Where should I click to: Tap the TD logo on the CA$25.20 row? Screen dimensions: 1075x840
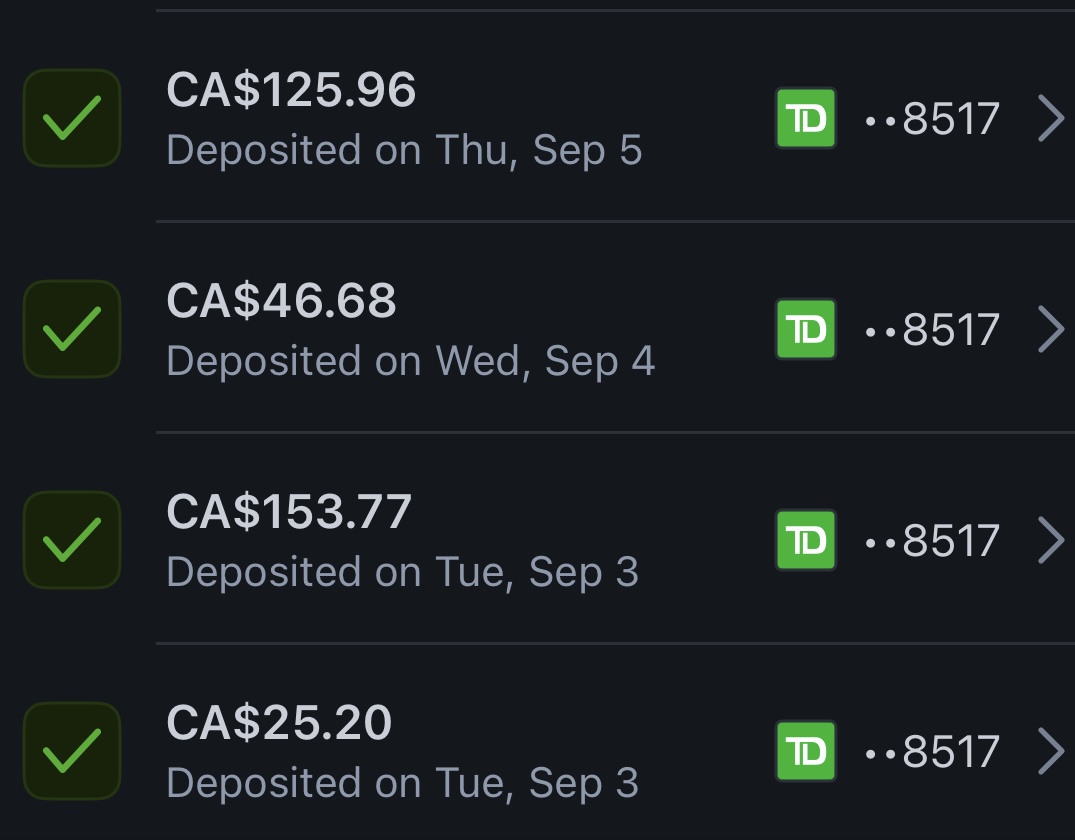click(x=806, y=751)
